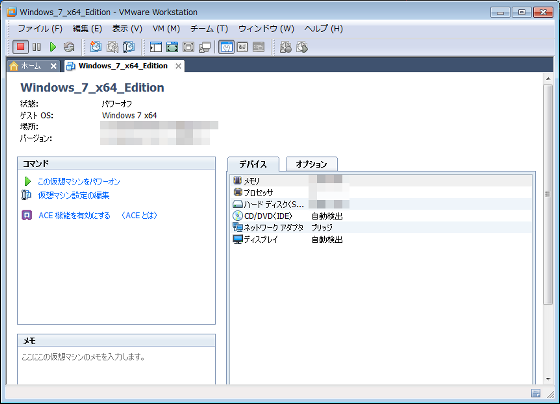
Task: Click the Revert to snapshot toolbar icon
Action: [x=112, y=47]
